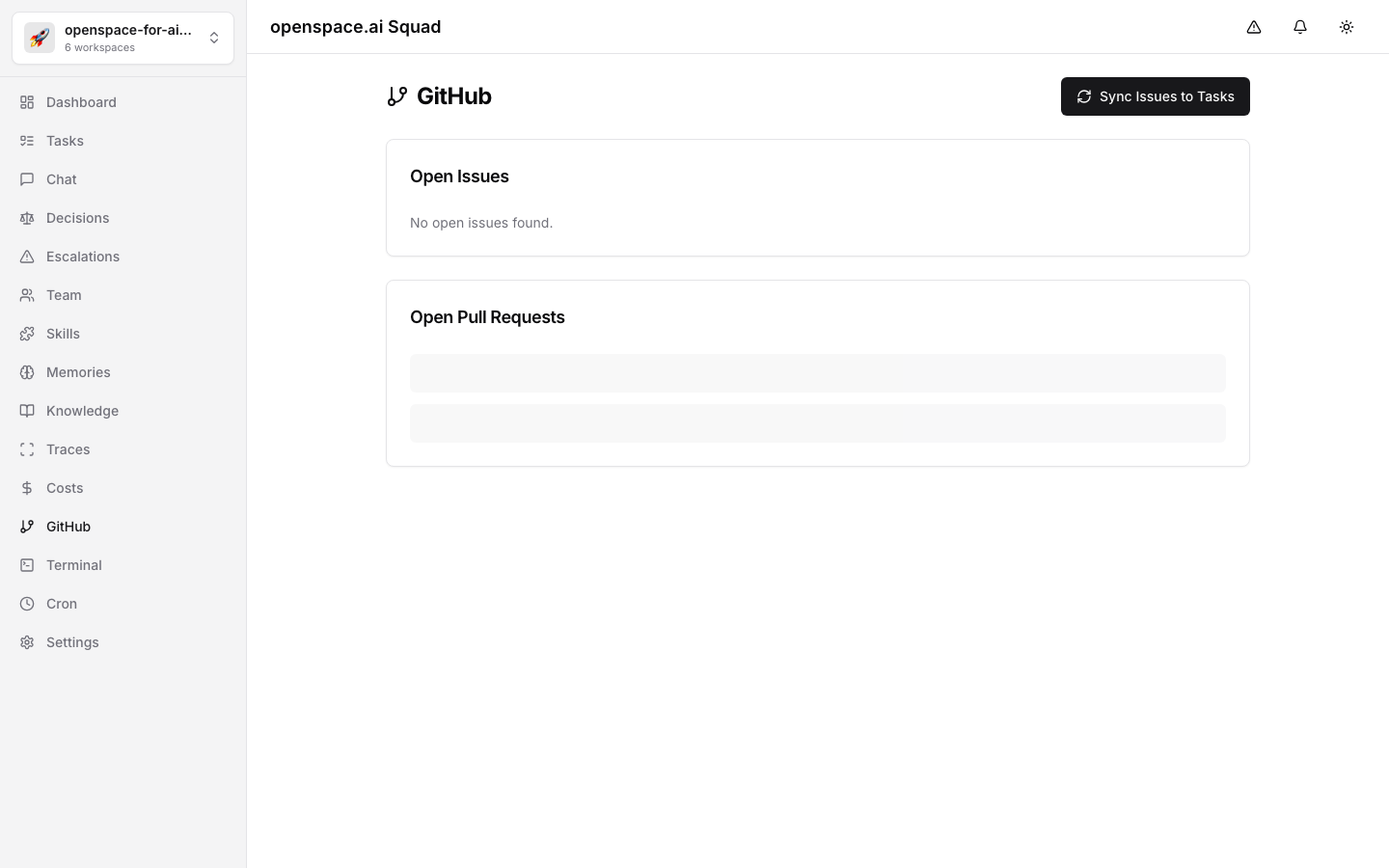Viewport: 1389px width, 868px height.
Task: Expand the openspace-for-ai workspace switcher
Action: pos(123,38)
